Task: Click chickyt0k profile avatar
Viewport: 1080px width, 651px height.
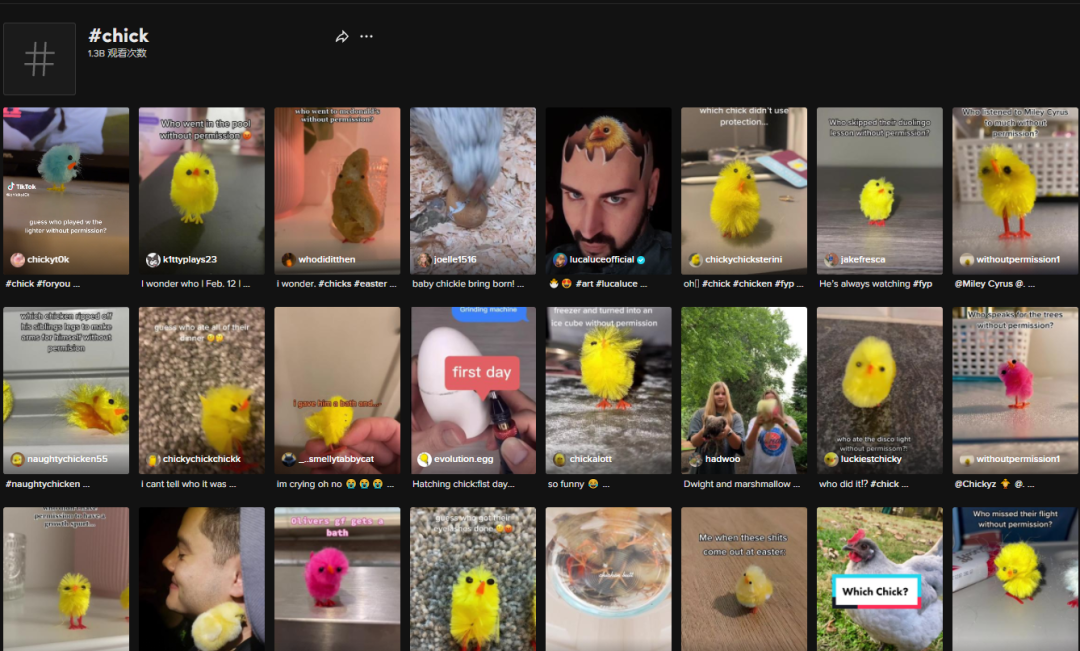Action: 17,260
